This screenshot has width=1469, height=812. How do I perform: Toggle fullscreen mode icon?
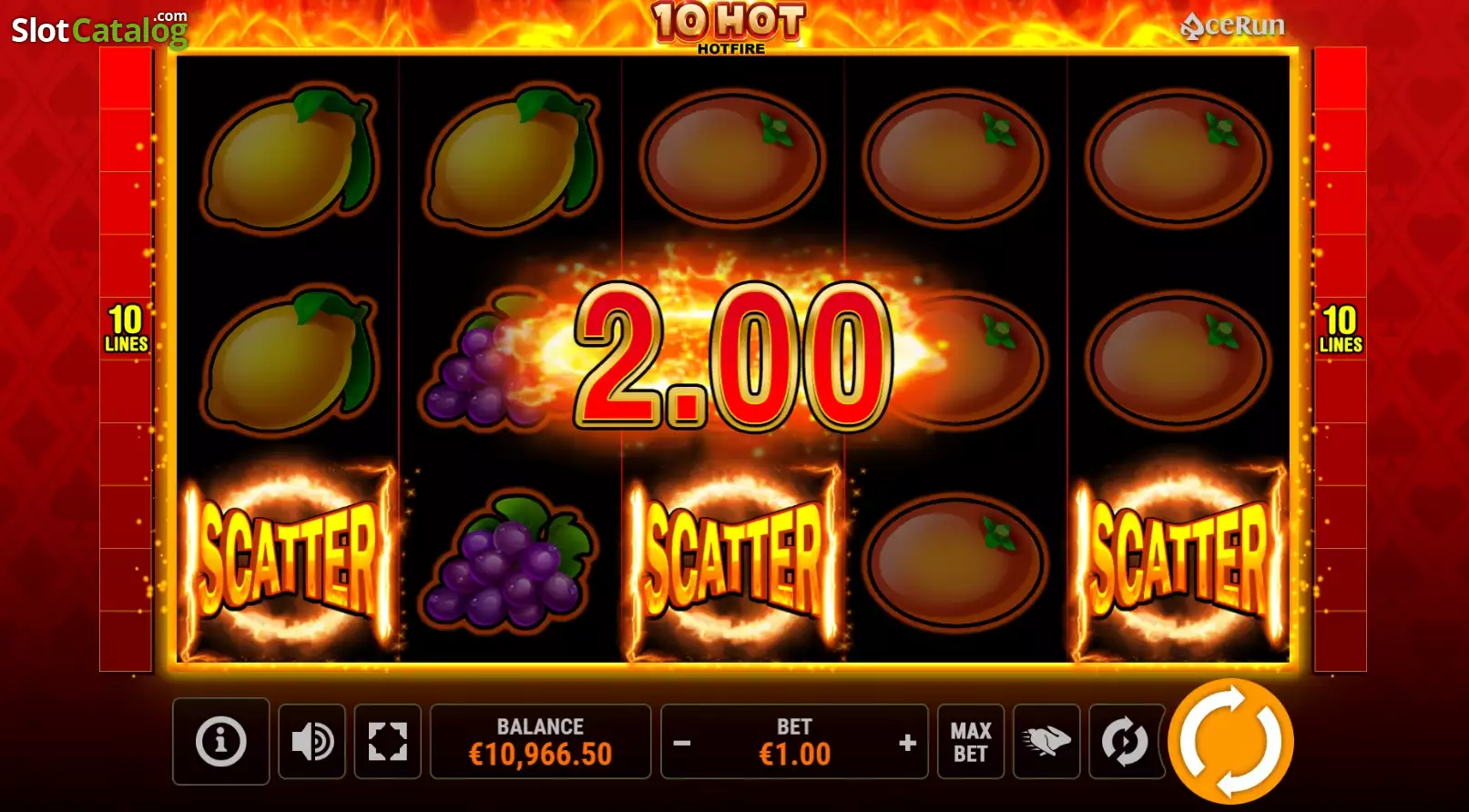pos(387,741)
